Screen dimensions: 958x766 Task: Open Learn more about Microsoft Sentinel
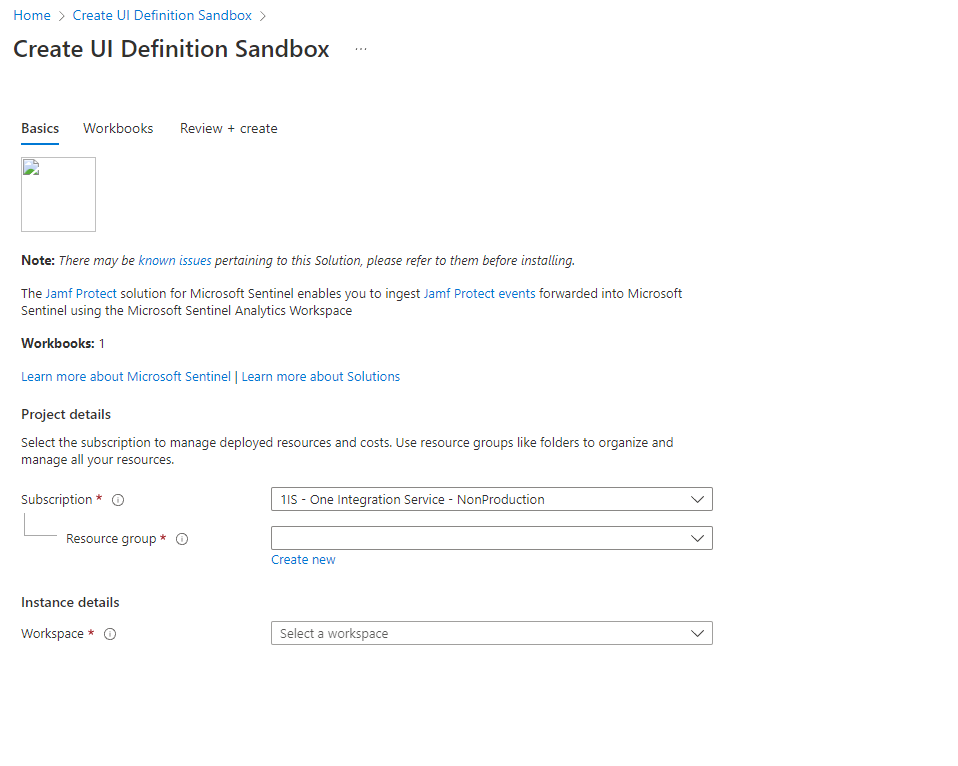pos(126,376)
